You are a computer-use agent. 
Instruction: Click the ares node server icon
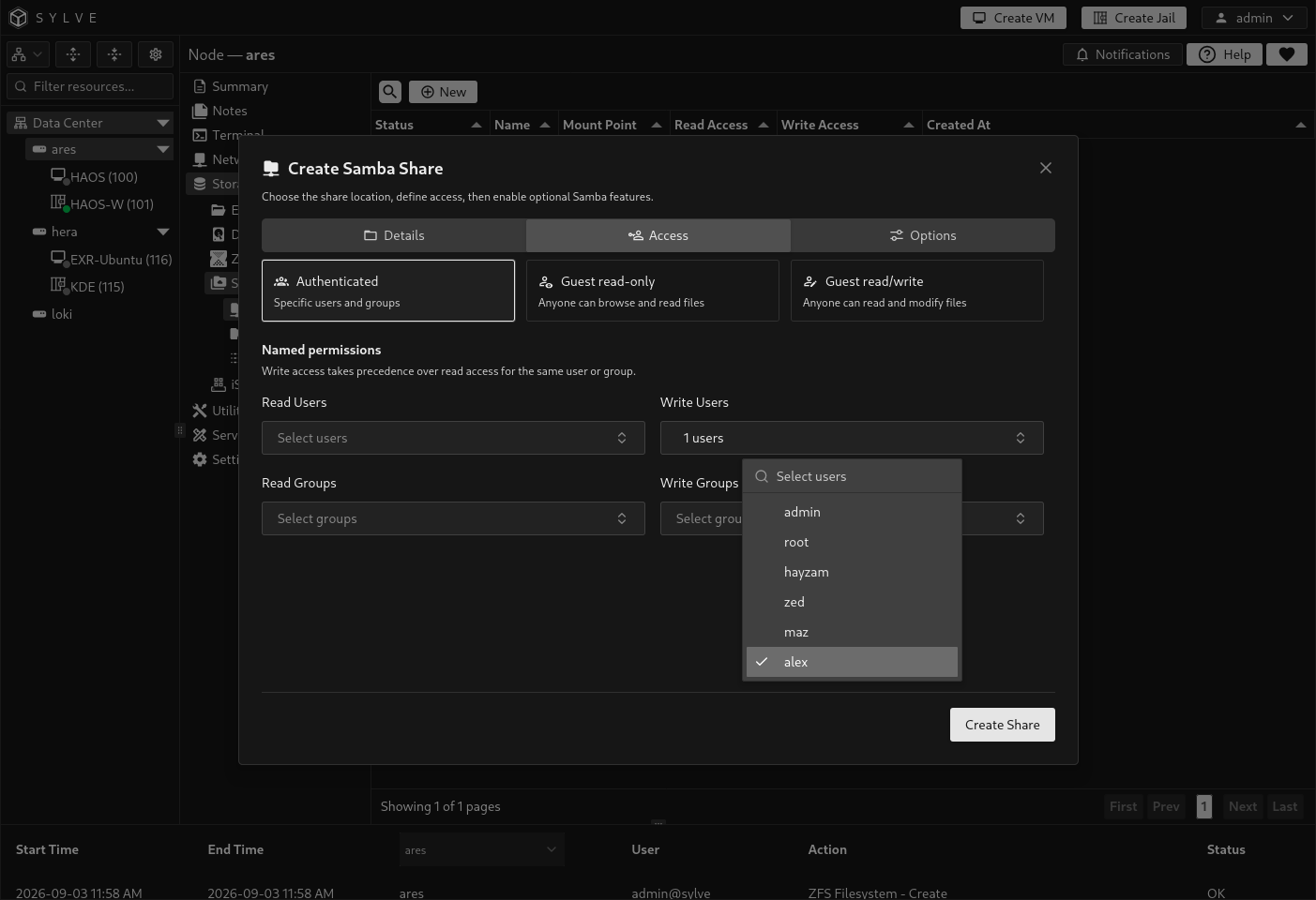[x=39, y=149]
